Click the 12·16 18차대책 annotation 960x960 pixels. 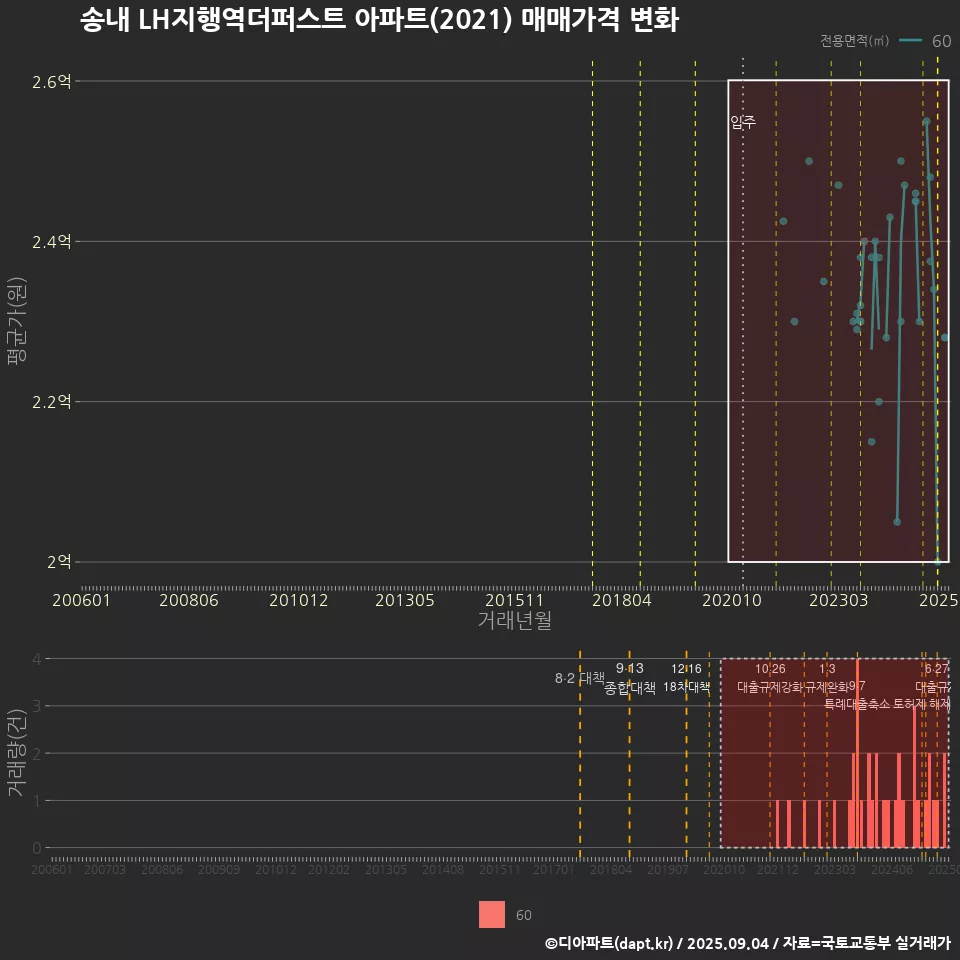coord(686,678)
